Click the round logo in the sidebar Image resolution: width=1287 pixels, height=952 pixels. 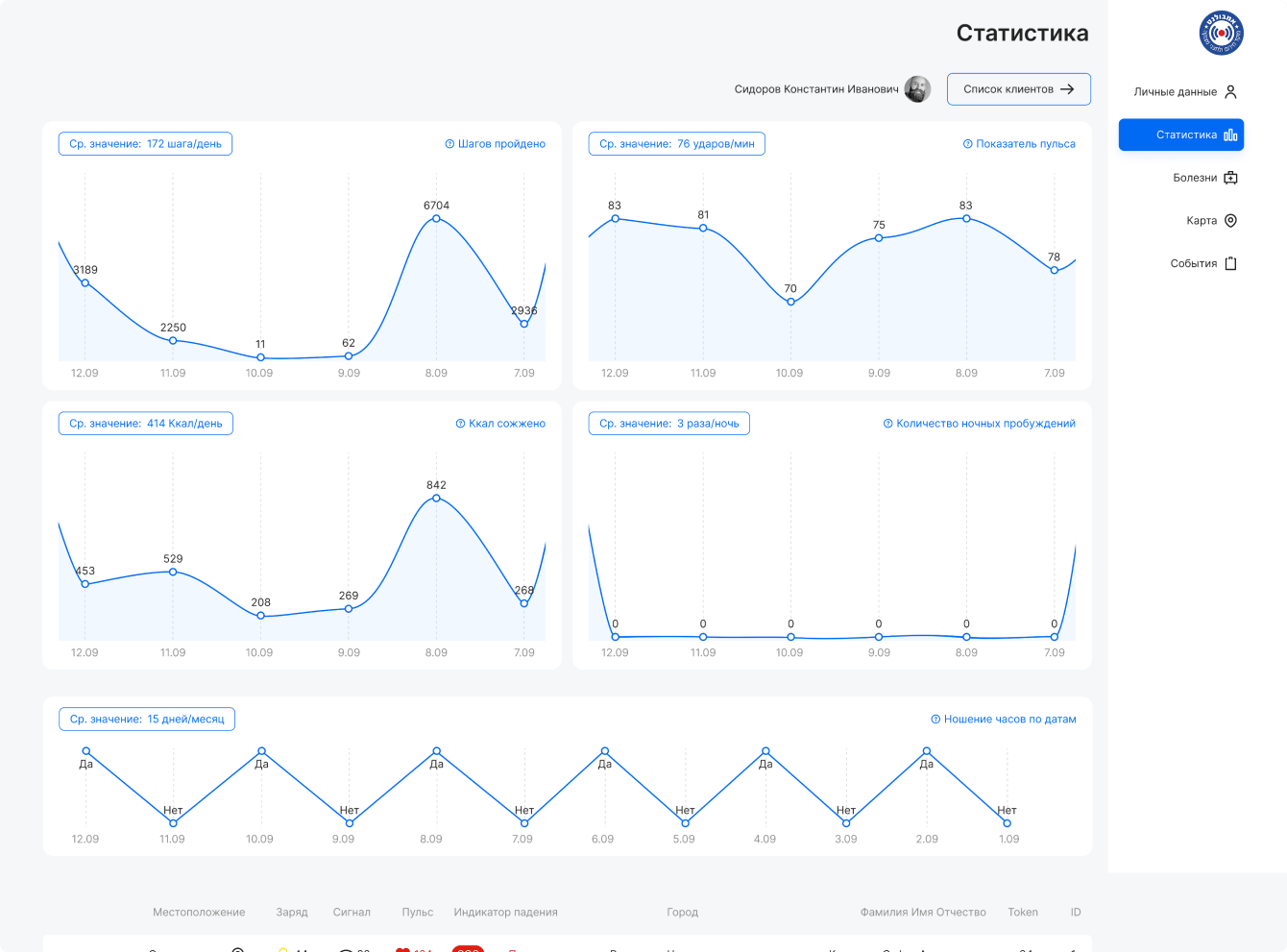coord(1221,33)
